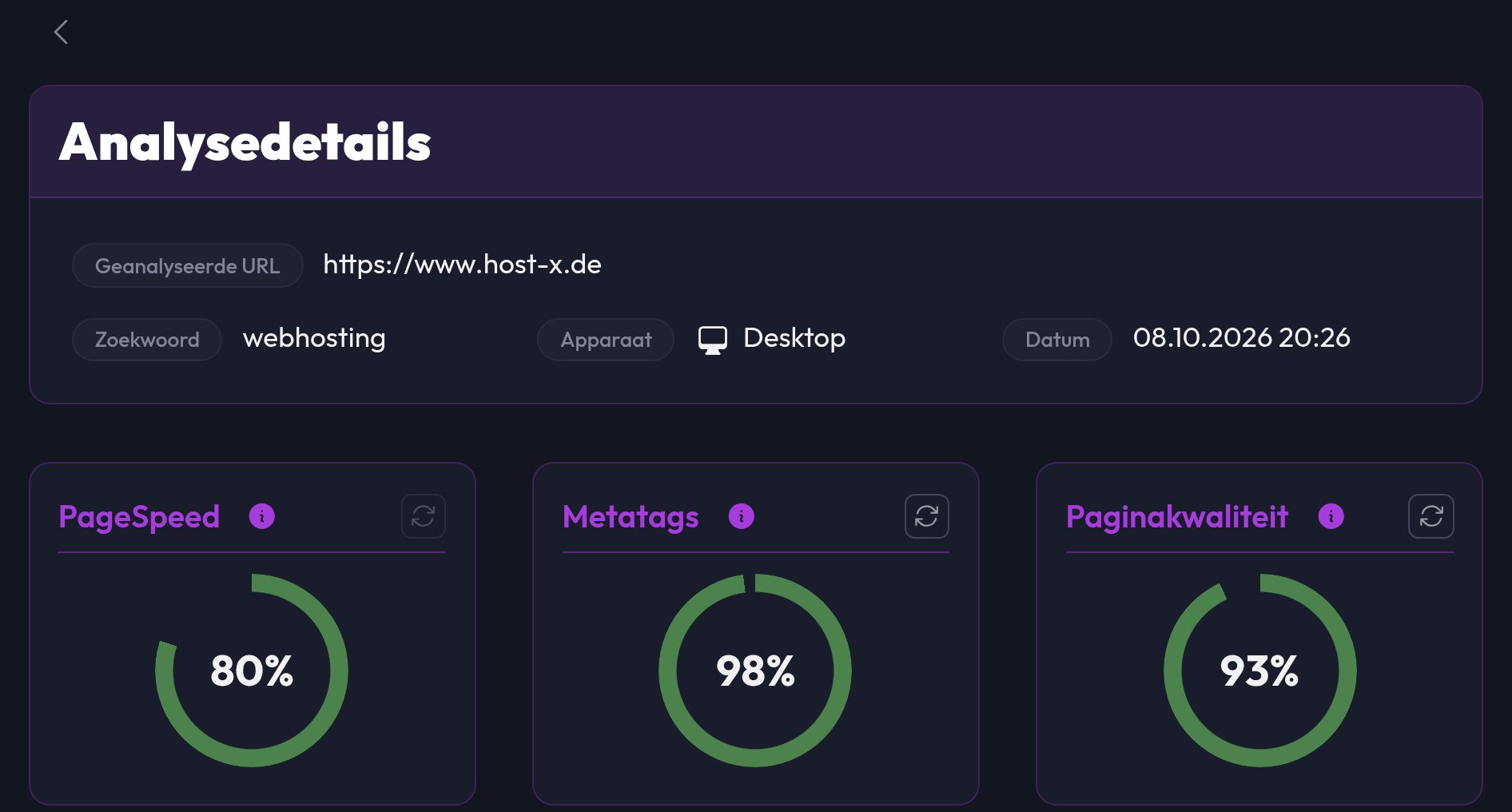The image size is (1512, 812).
Task: Click the 80% PageSpeed score gauge
Action: tap(252, 670)
